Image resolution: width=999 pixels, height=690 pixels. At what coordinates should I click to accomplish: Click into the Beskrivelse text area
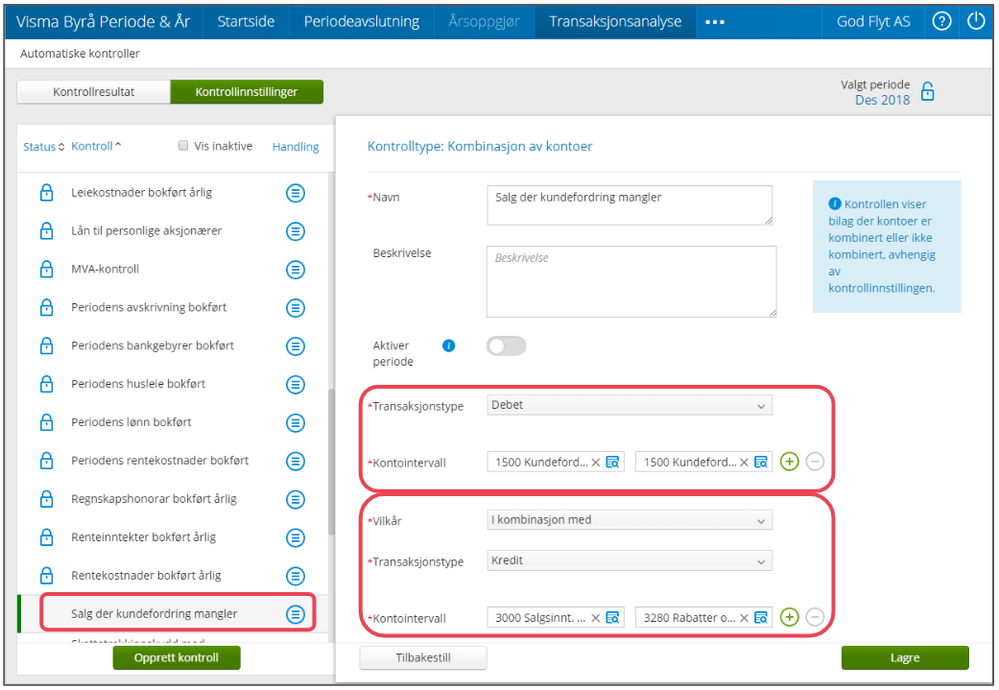631,282
